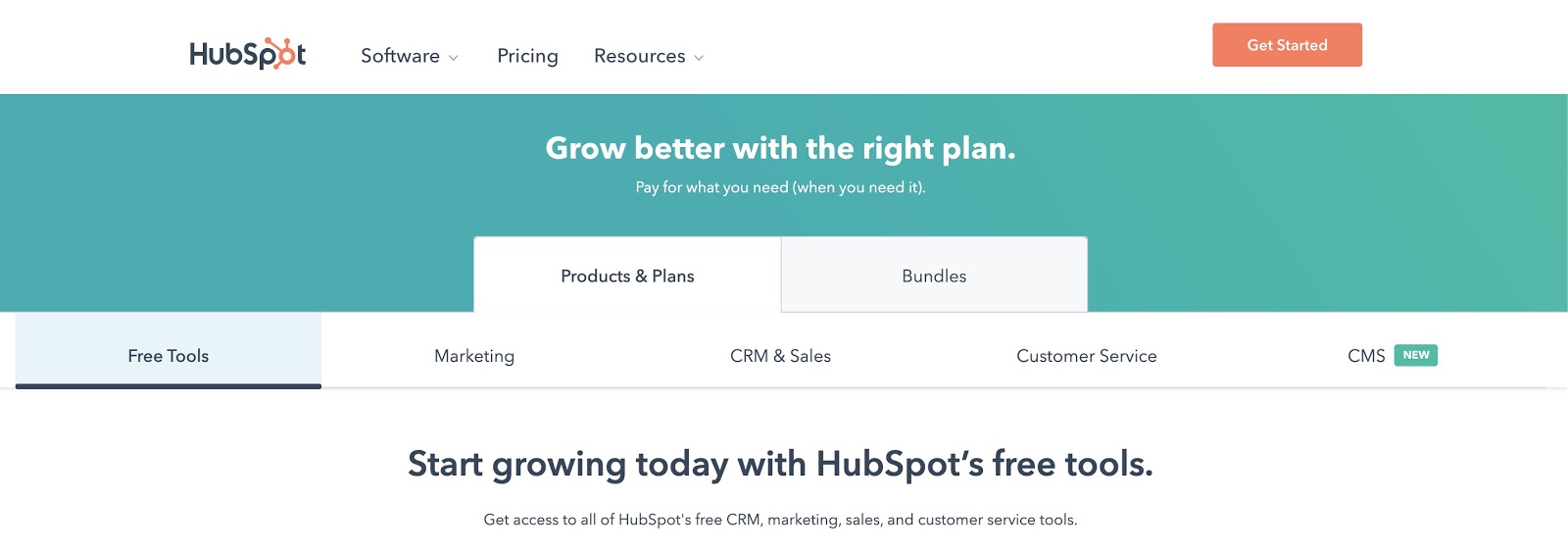Click the HubSpot logo
Image resolution: width=1568 pixels, height=551 pixels.
coord(247,54)
